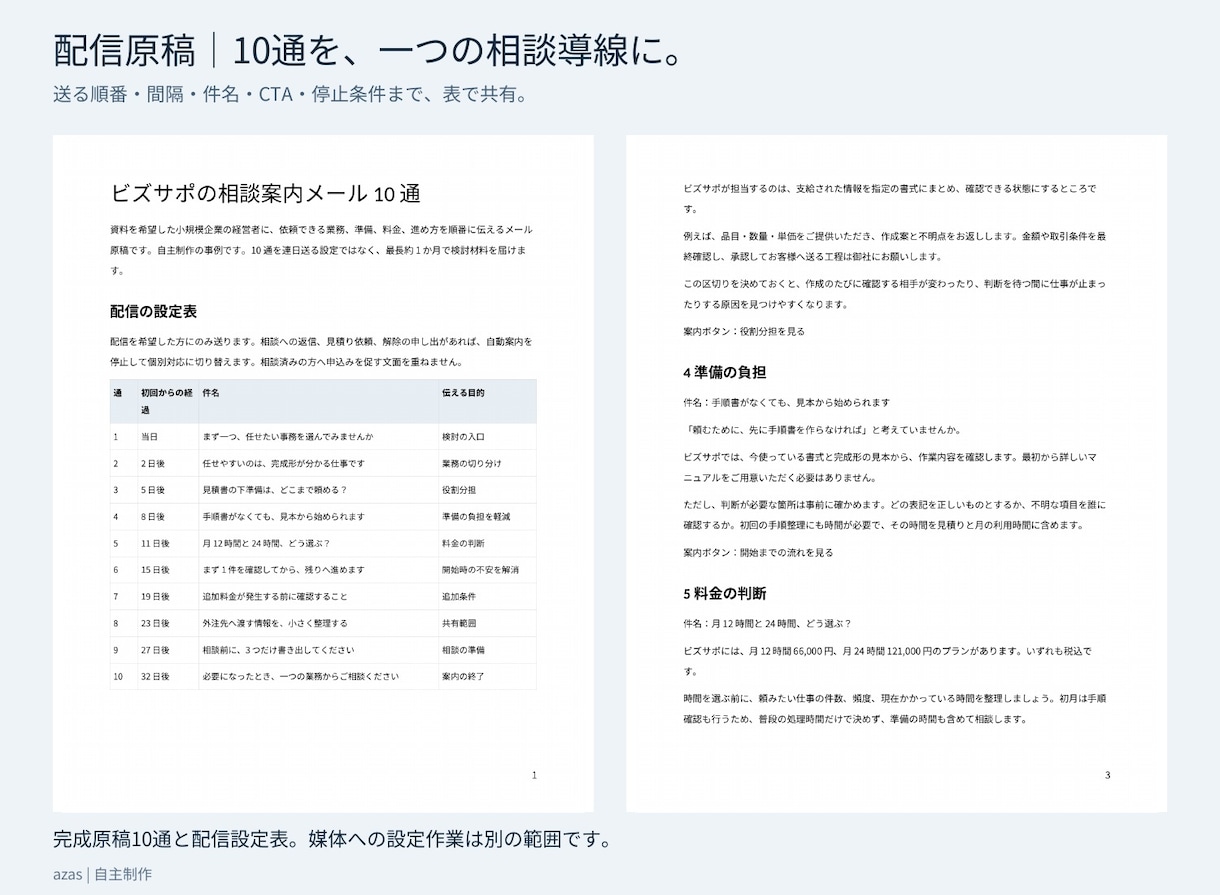Click the line '案内ボタン：開始までの流れを見る'
The image size is (1220, 895).
(x=758, y=552)
